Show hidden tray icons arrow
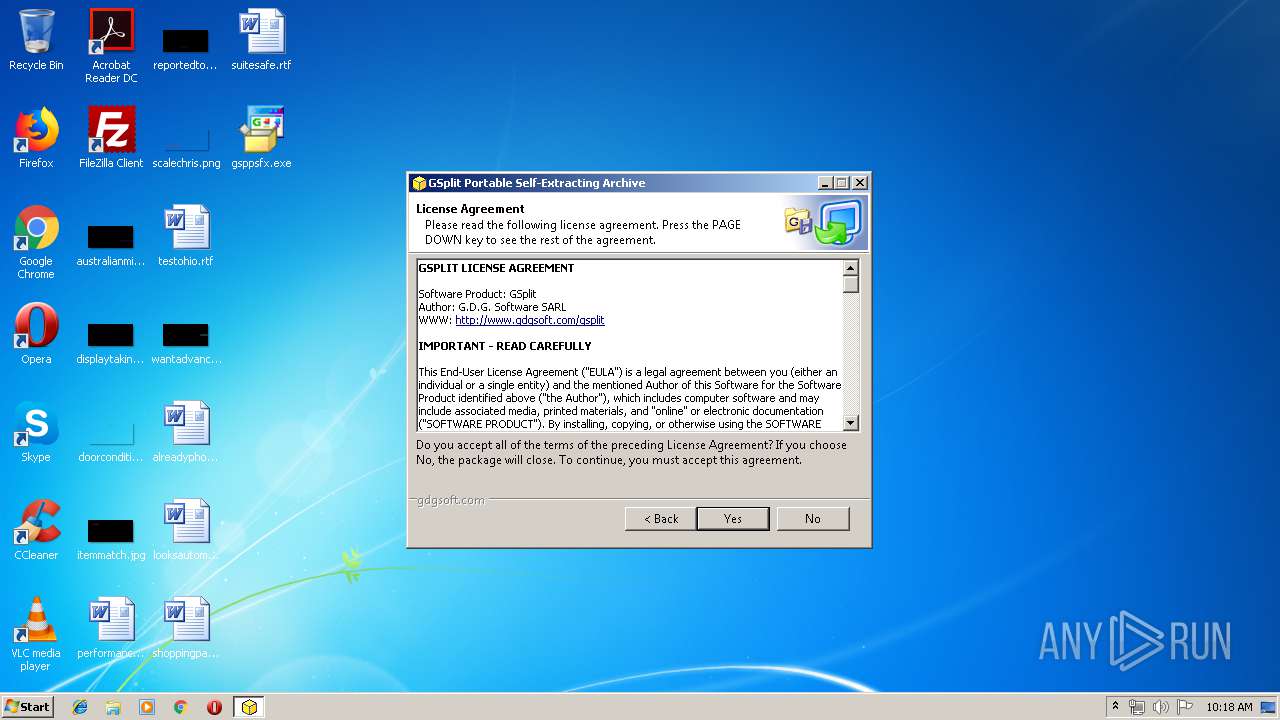Image resolution: width=1280 pixels, height=720 pixels. [1115, 707]
